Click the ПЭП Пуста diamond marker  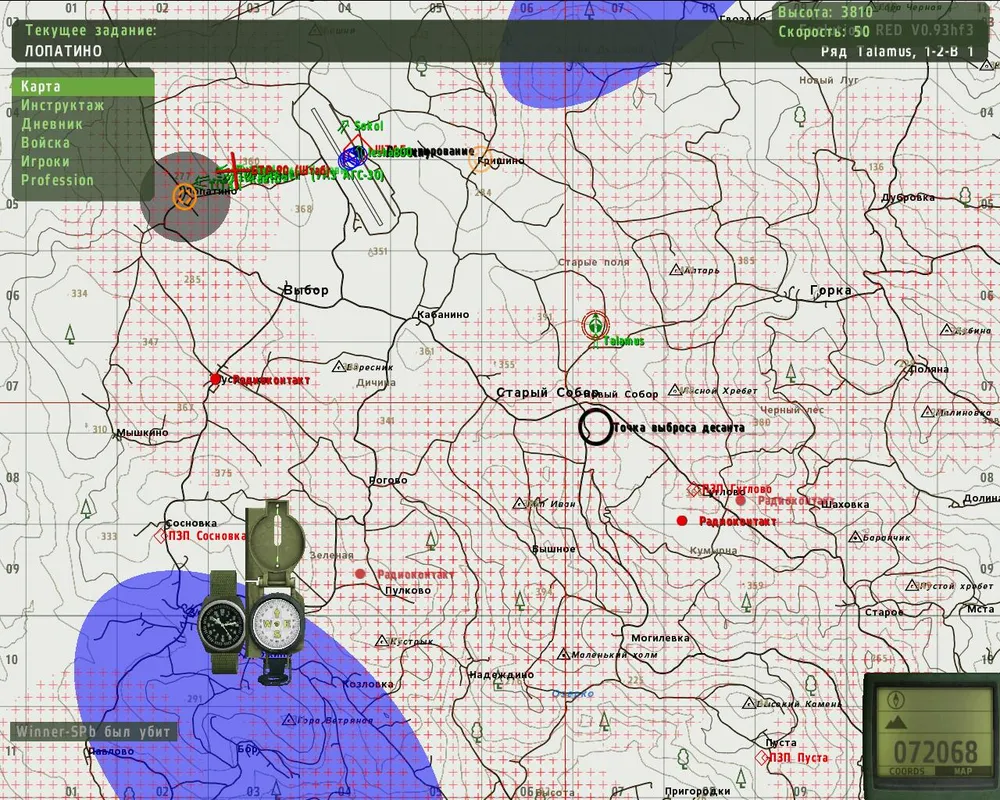click(x=759, y=758)
